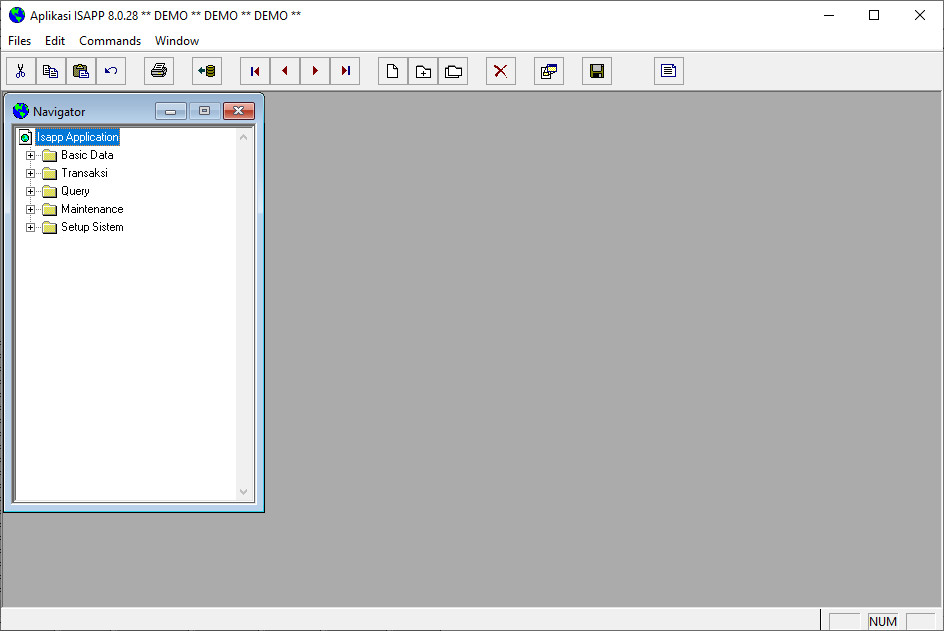This screenshot has height=631, width=944.
Task: Click the Cut scissors toolbar icon
Action: (x=20, y=71)
